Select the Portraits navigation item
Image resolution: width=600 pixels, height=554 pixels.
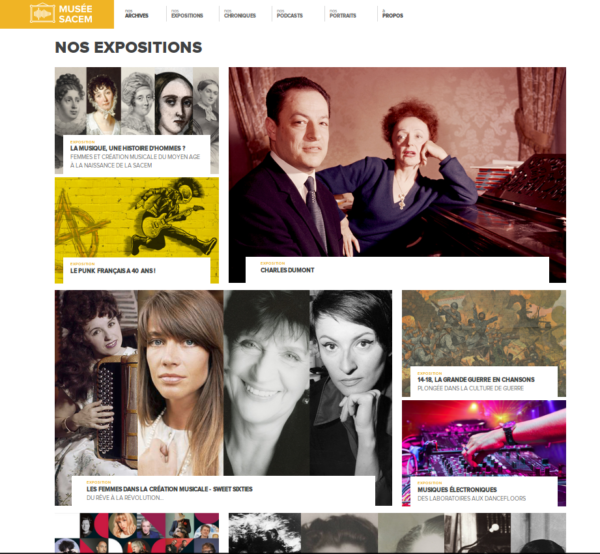click(343, 14)
